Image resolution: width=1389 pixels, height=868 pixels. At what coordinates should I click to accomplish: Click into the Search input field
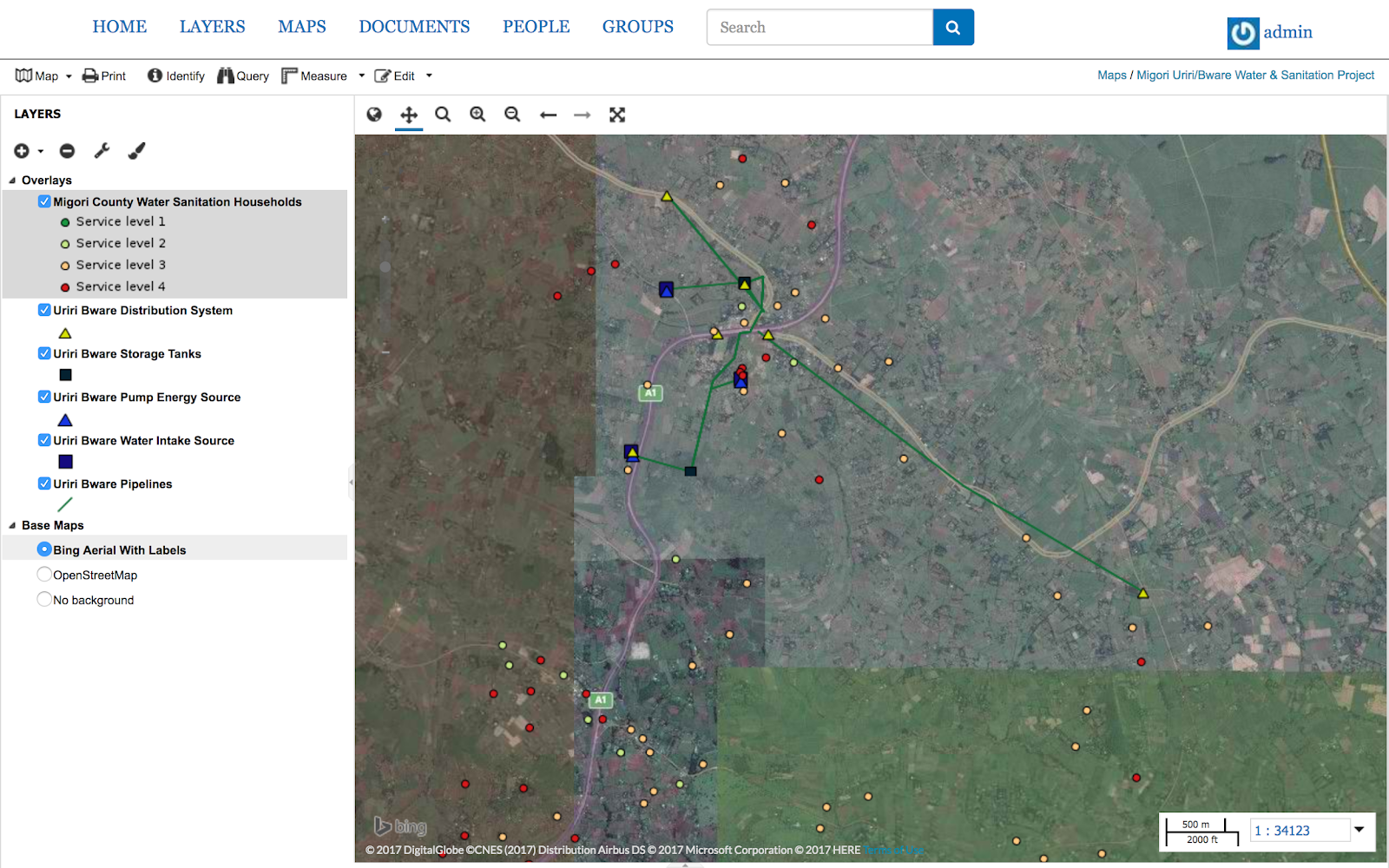pyautogui.click(x=820, y=27)
